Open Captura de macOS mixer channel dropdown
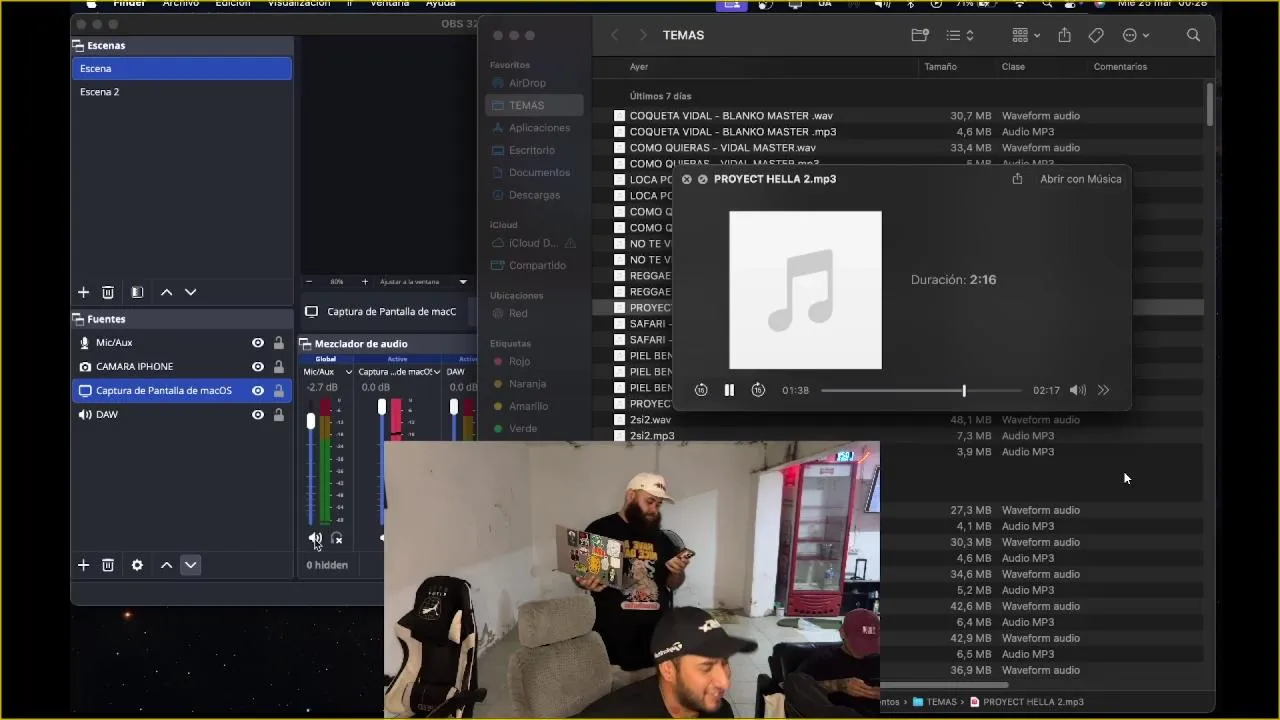The image size is (1280, 720). [437, 372]
